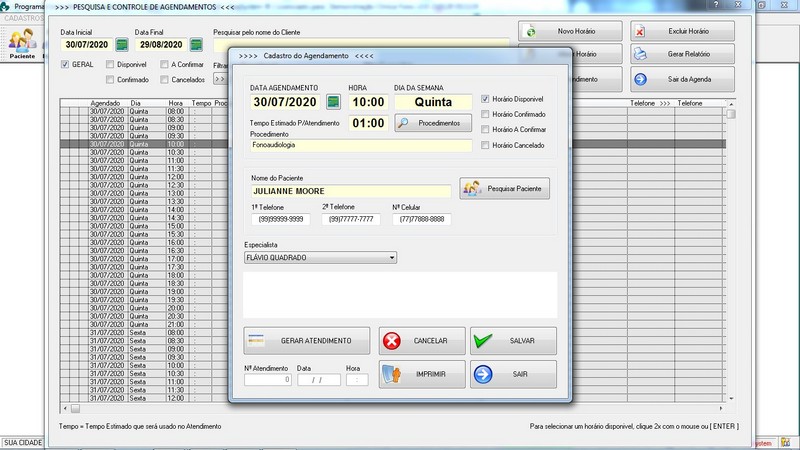The image size is (800, 450).
Task: Click the Excluir Horário button
Action: point(682,31)
